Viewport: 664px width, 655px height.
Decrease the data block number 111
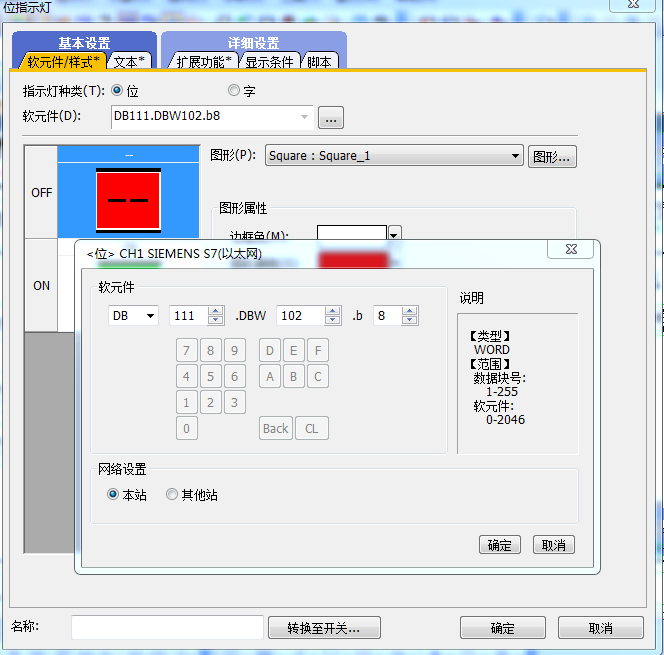216,320
